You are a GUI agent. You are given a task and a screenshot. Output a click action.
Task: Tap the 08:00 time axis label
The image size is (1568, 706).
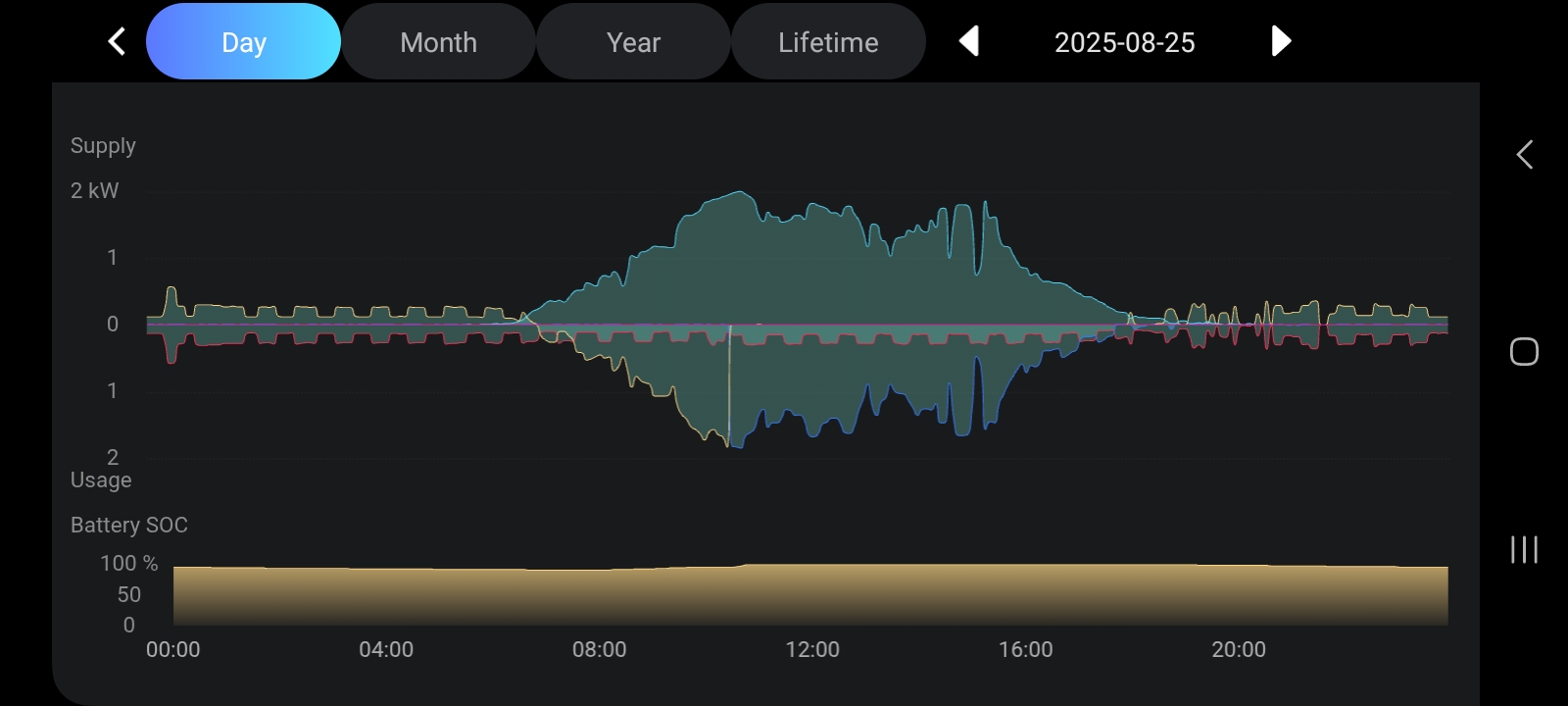[x=599, y=649]
